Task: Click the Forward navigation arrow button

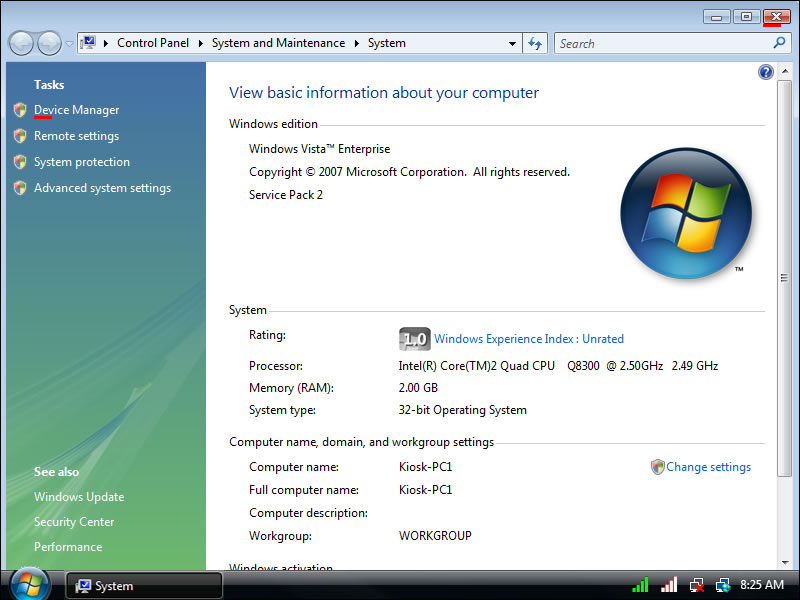Action: [49, 43]
